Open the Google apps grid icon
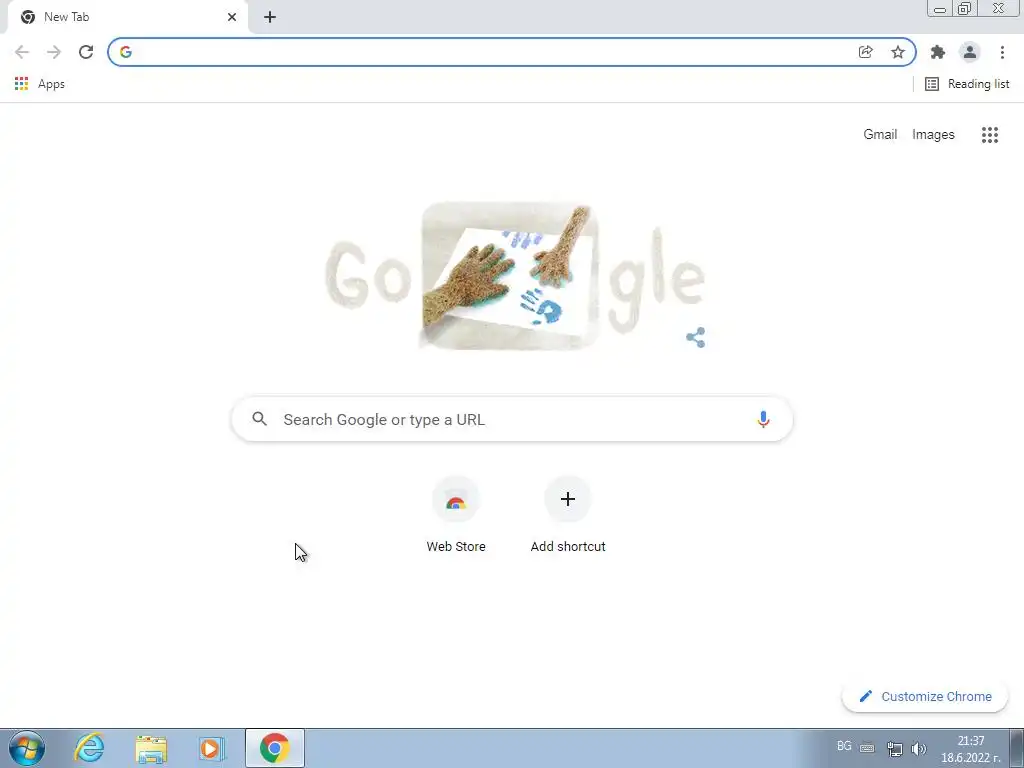The height and width of the screenshot is (768, 1024). (989, 135)
